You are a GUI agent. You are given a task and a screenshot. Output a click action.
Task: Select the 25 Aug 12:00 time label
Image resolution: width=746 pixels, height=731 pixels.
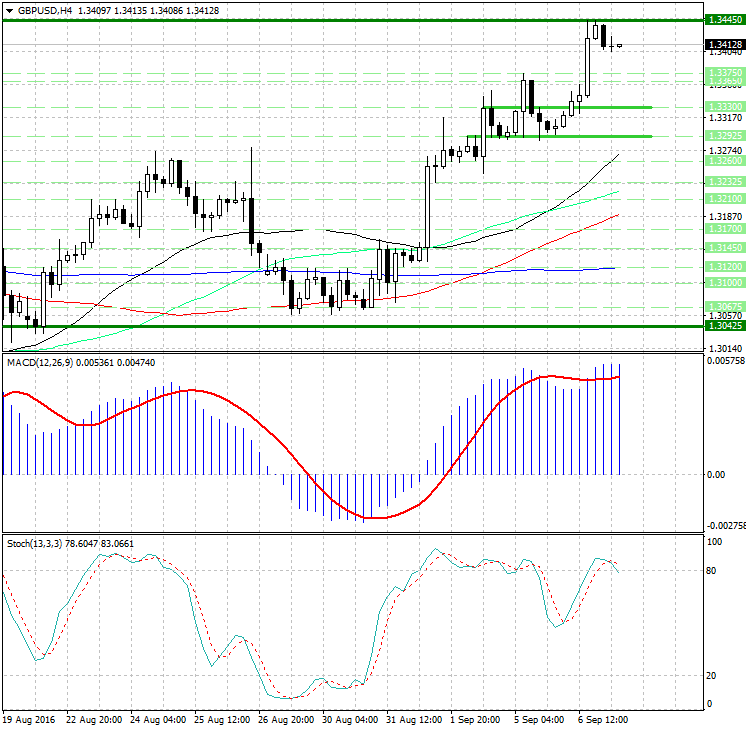(x=221, y=719)
